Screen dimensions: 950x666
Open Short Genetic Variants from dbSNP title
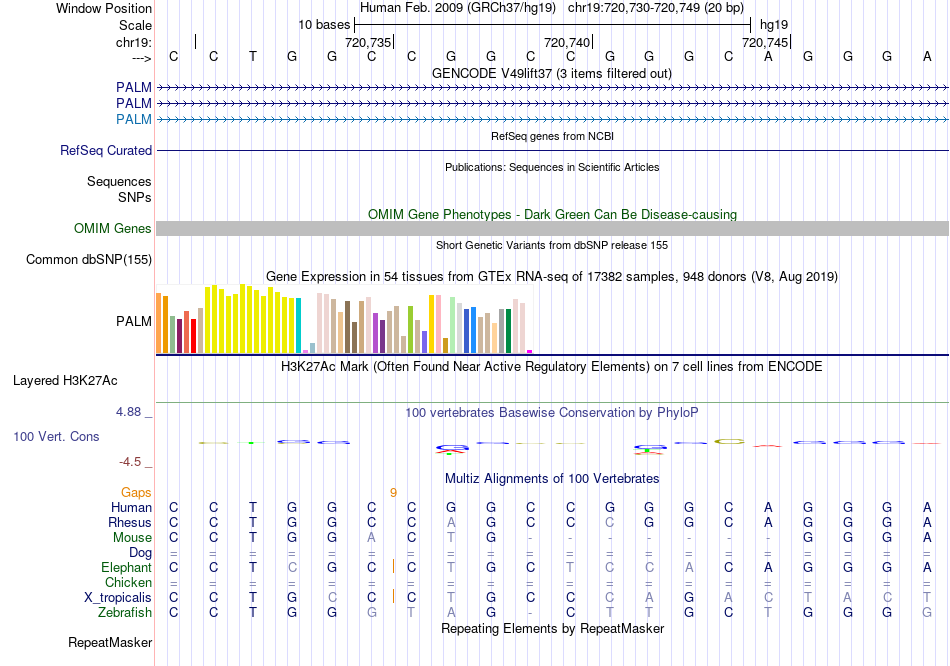coord(552,245)
